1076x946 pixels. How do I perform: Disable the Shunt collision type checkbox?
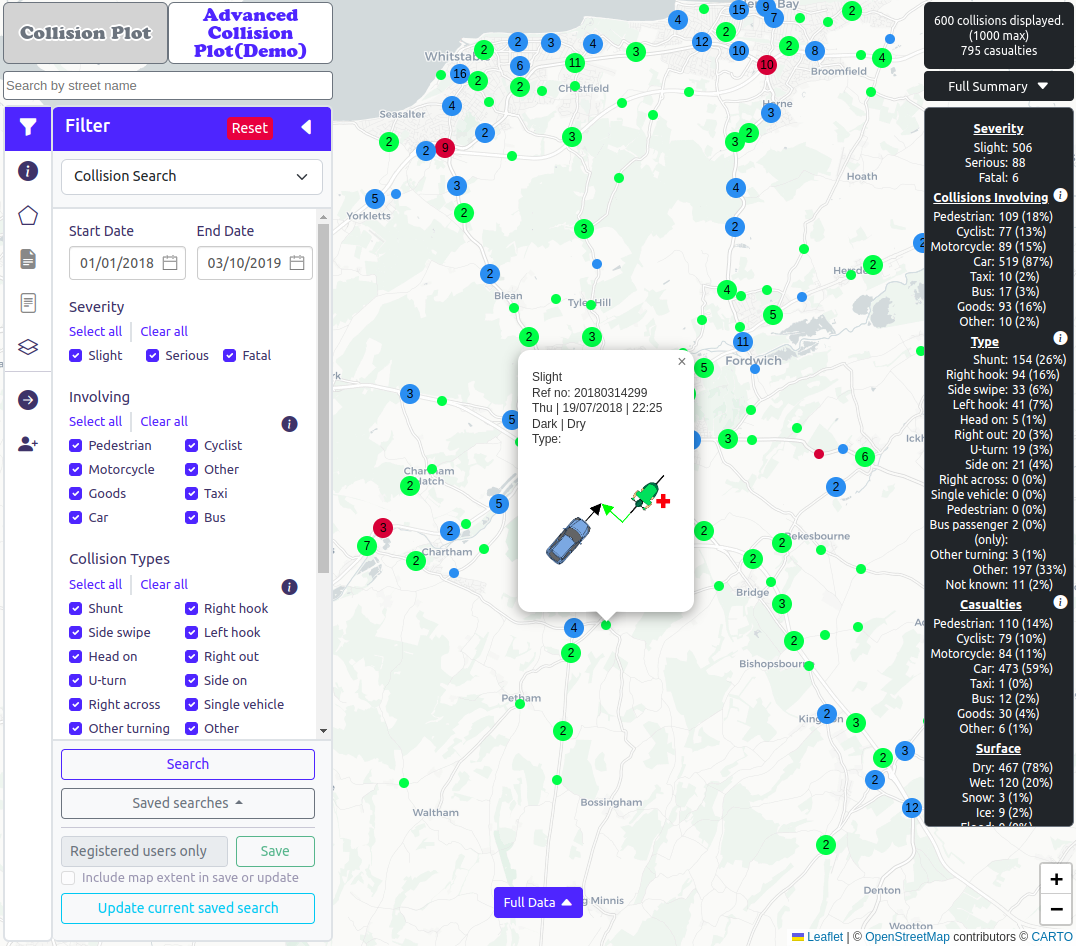[76, 608]
